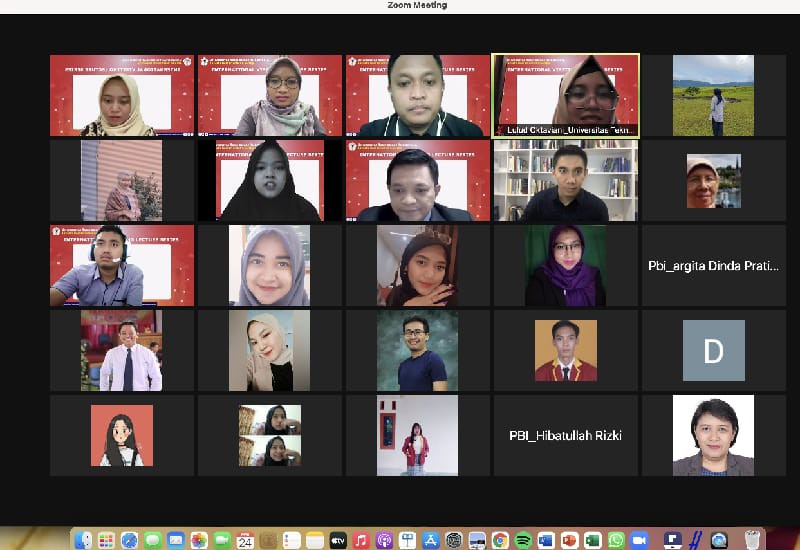The image size is (800, 550).
Task: Open the Trash in the dock
Action: coord(753,540)
